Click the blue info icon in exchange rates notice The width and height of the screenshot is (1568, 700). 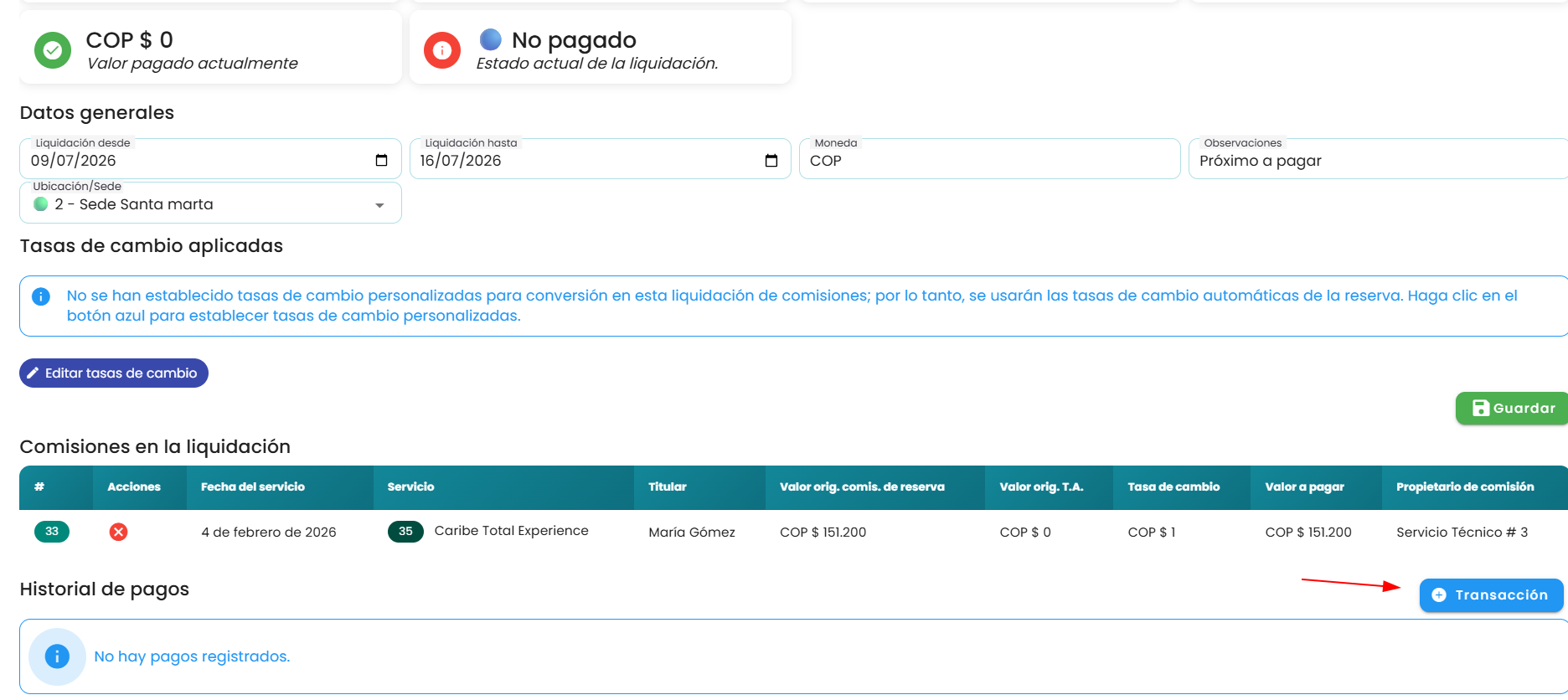click(40, 296)
